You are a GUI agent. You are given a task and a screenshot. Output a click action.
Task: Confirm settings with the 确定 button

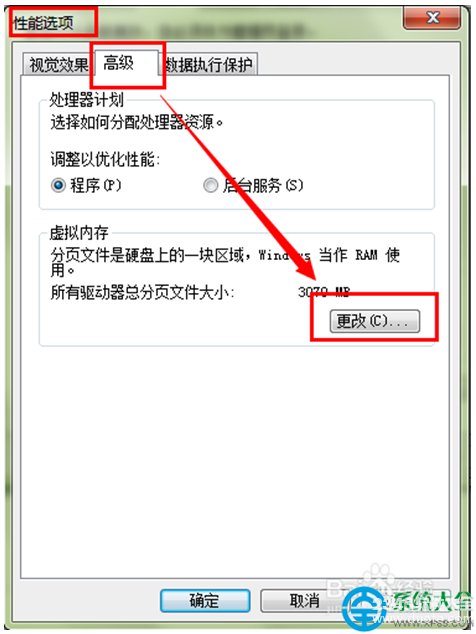coord(205,600)
